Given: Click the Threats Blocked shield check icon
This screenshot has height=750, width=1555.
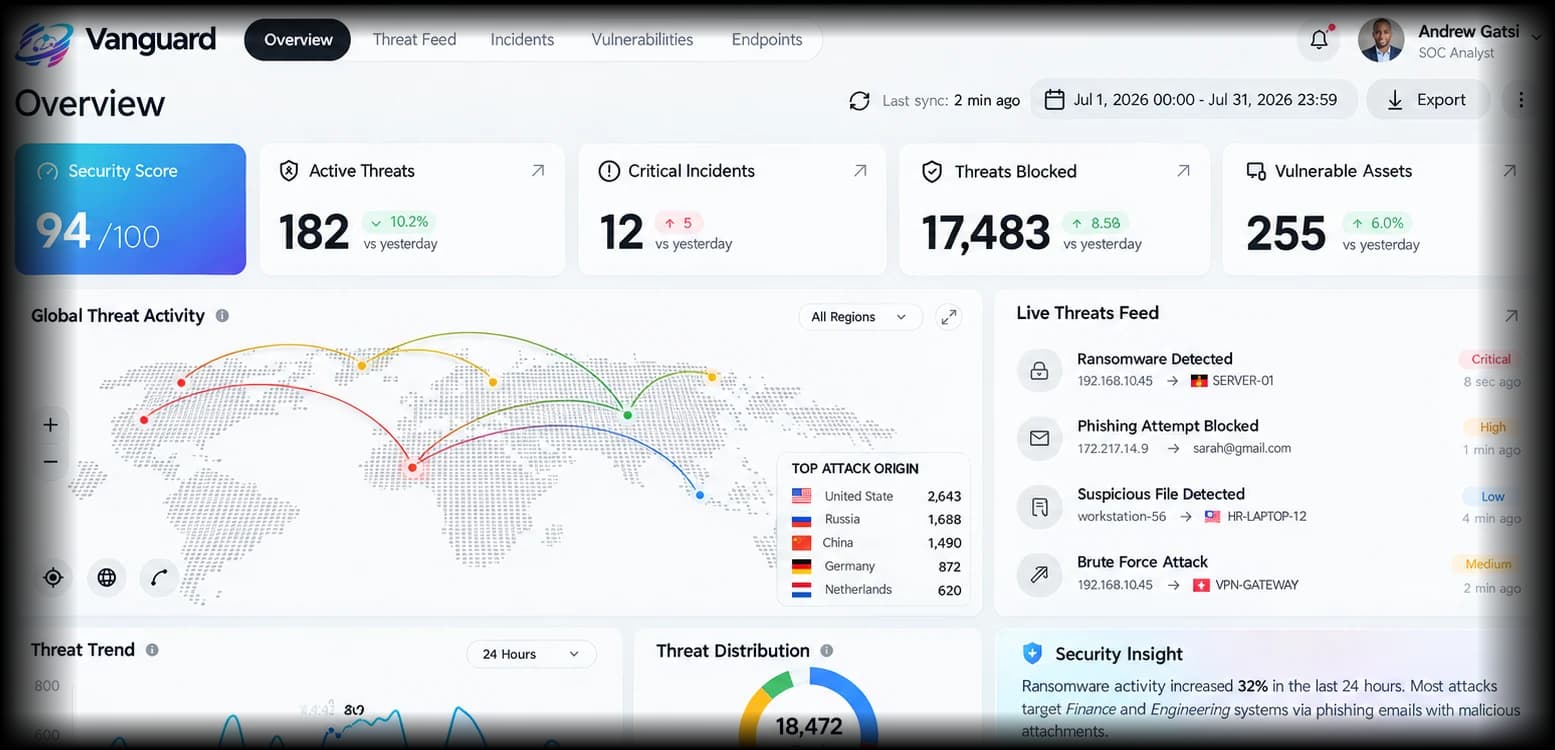Looking at the screenshot, I should point(932,172).
